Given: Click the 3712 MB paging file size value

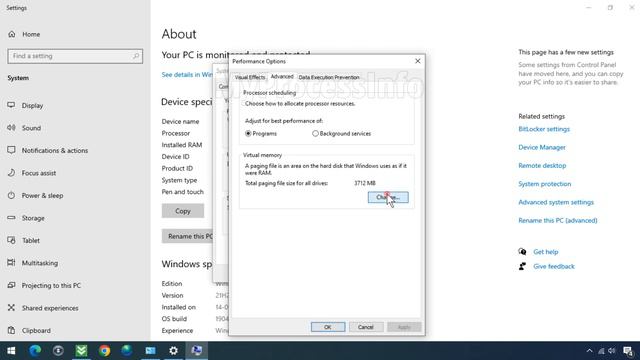Looking at the screenshot, I should (364, 183).
